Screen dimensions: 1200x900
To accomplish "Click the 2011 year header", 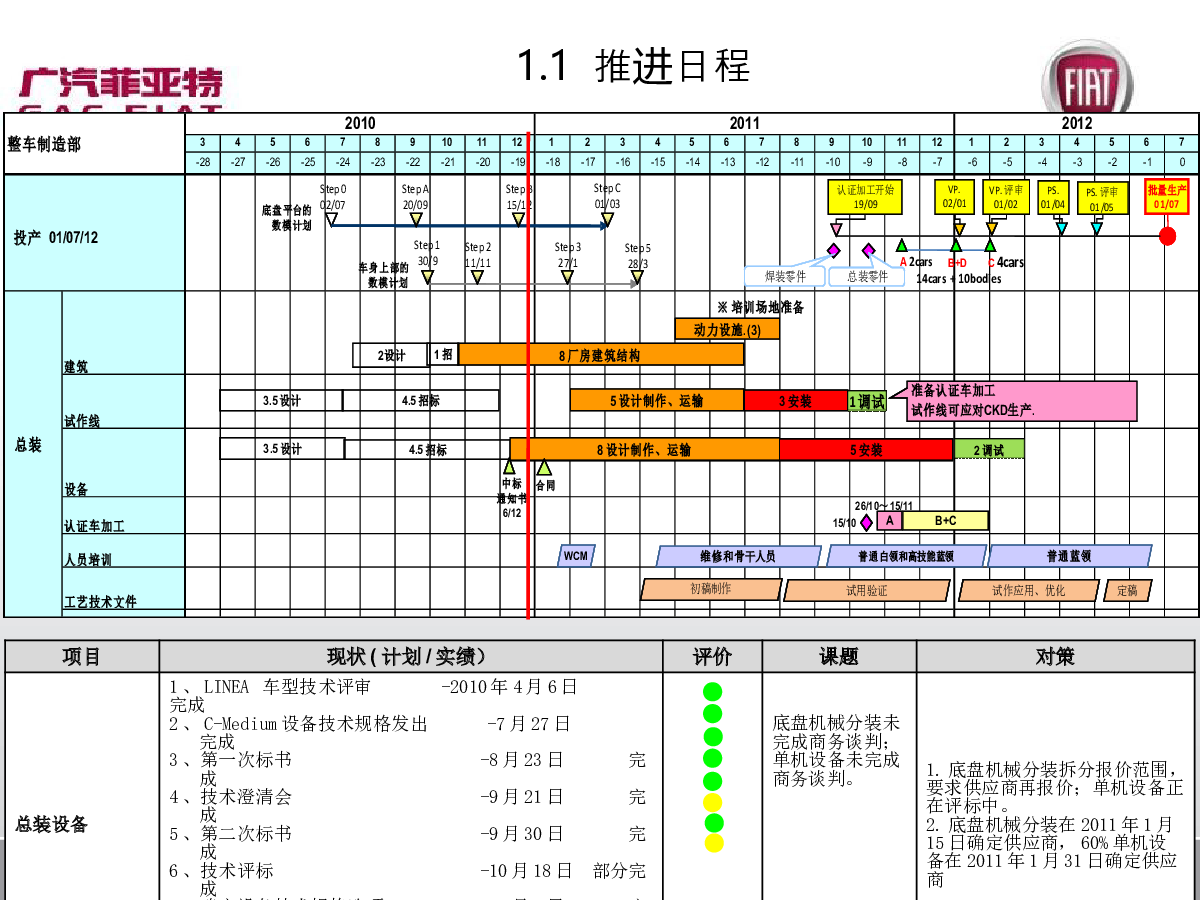I will click(x=745, y=123).
